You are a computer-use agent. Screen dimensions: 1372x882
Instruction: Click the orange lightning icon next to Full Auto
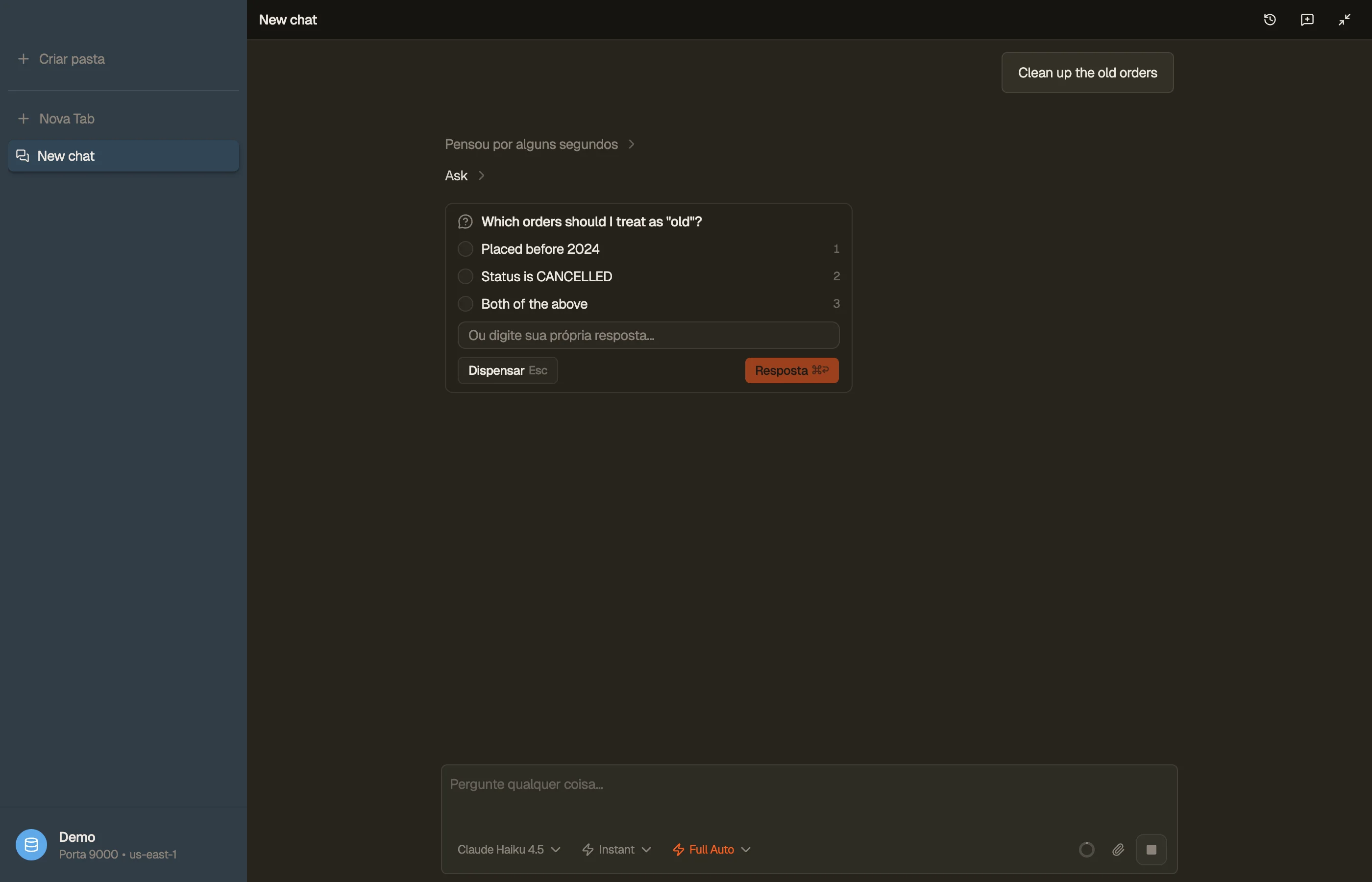point(678,849)
